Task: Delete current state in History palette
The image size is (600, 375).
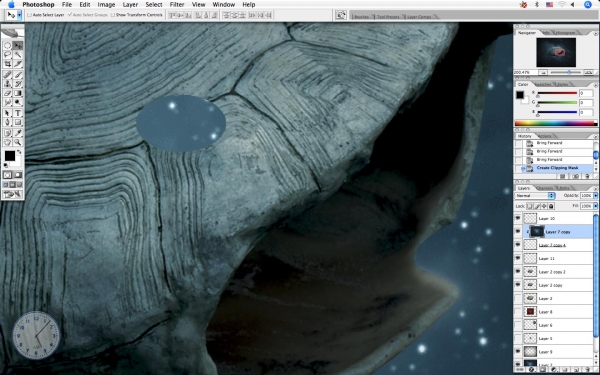Action: click(587, 176)
